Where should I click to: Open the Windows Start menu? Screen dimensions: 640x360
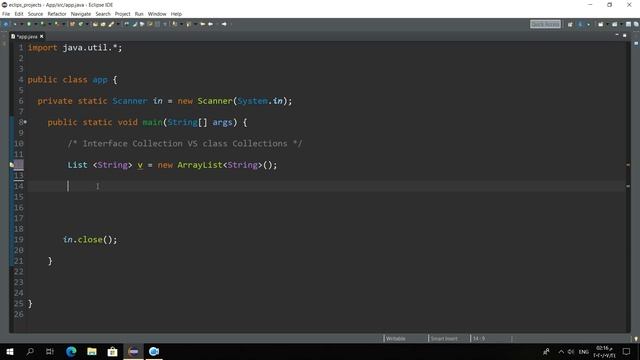[10, 351]
